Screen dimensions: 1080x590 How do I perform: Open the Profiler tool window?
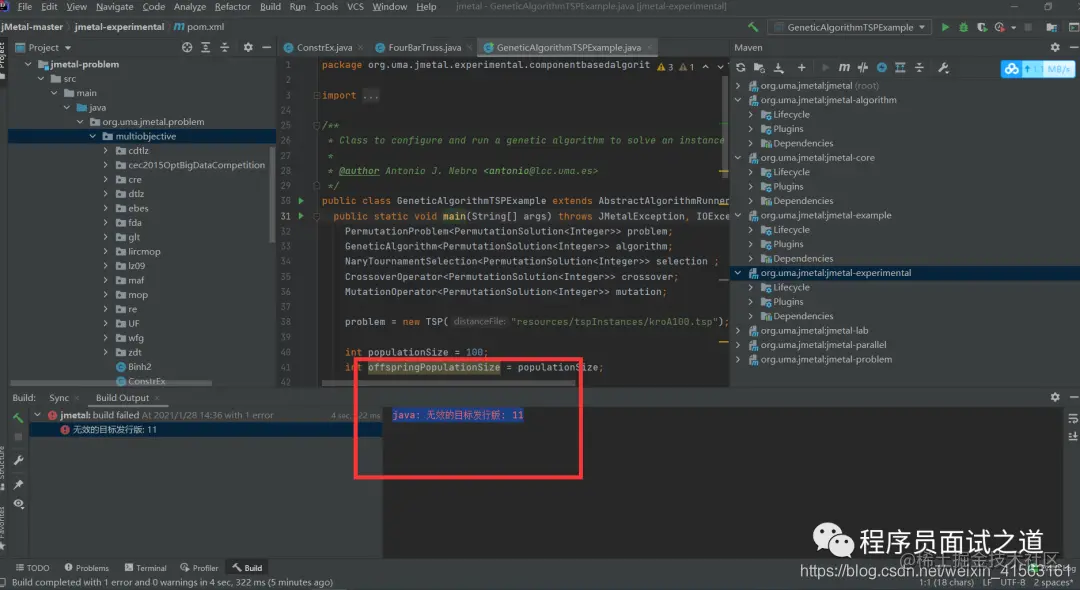pyautogui.click(x=199, y=568)
